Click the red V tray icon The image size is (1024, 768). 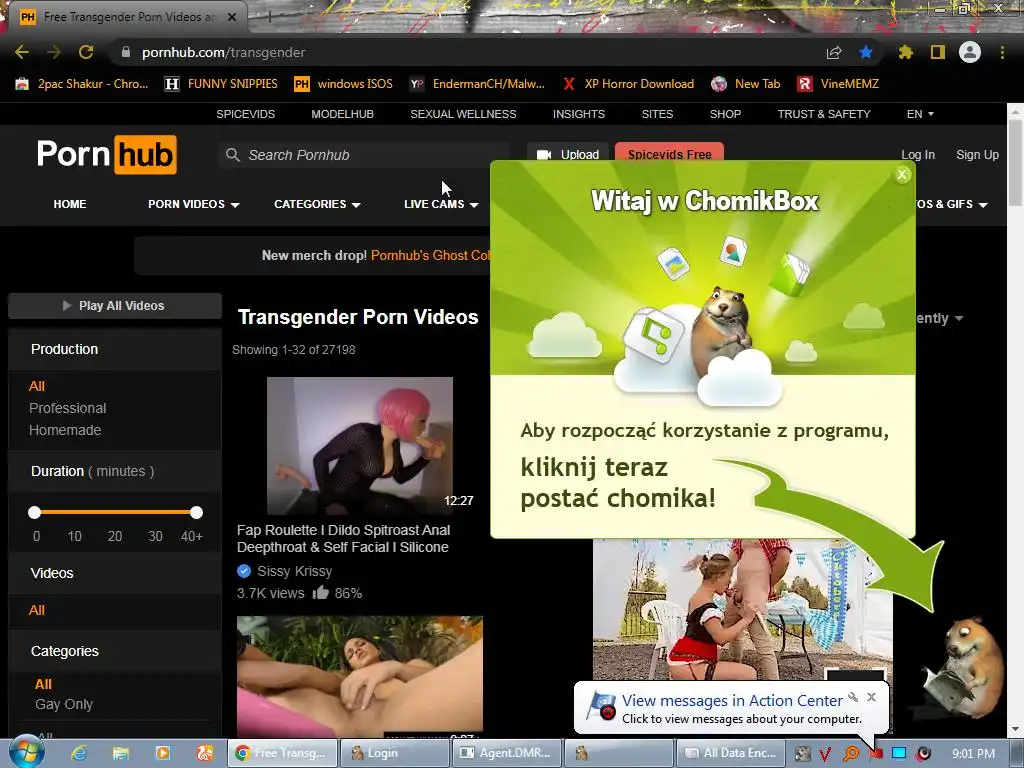coord(825,754)
